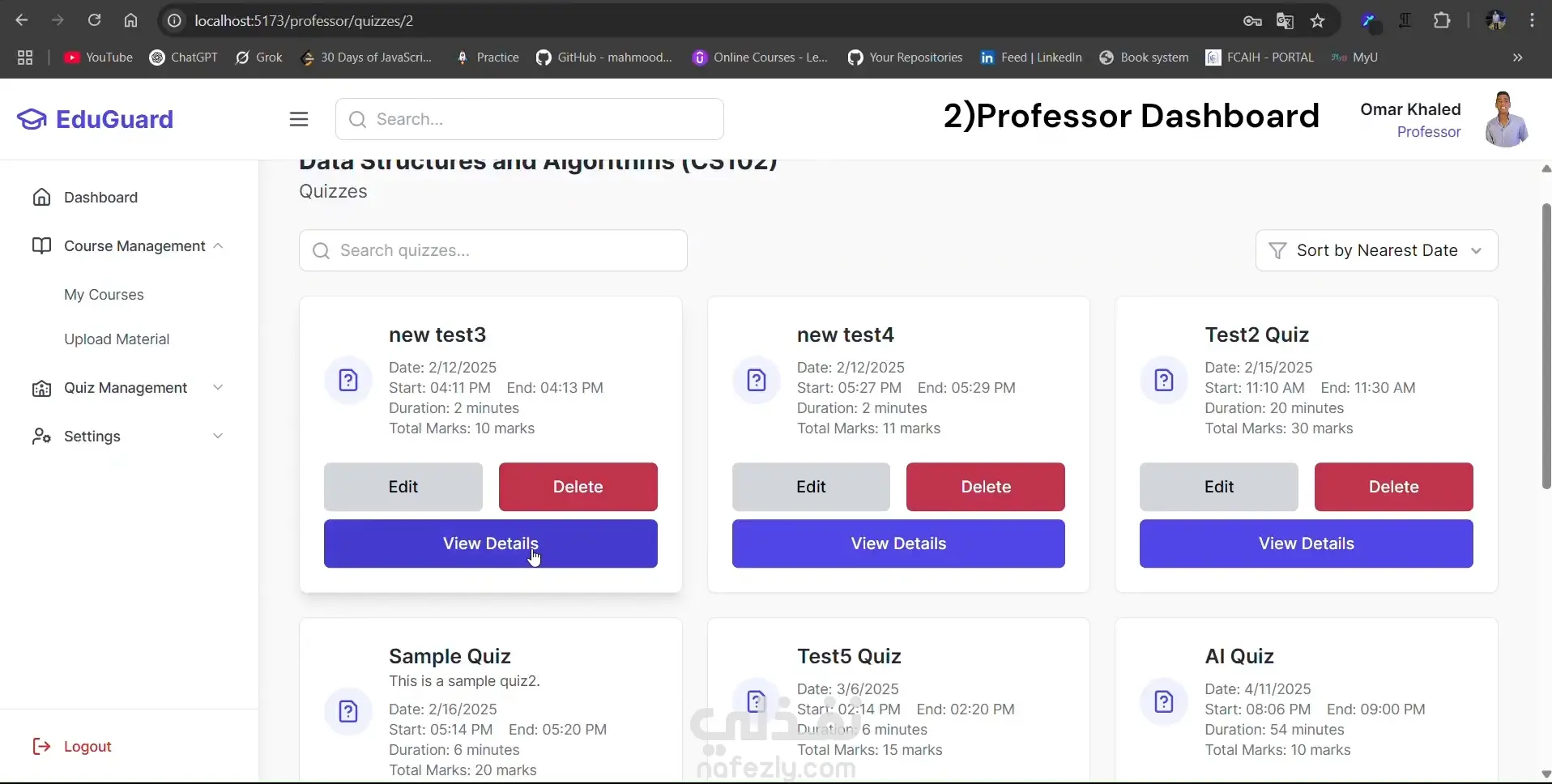Click the EduGuard graduation cap logo

pos(32,119)
